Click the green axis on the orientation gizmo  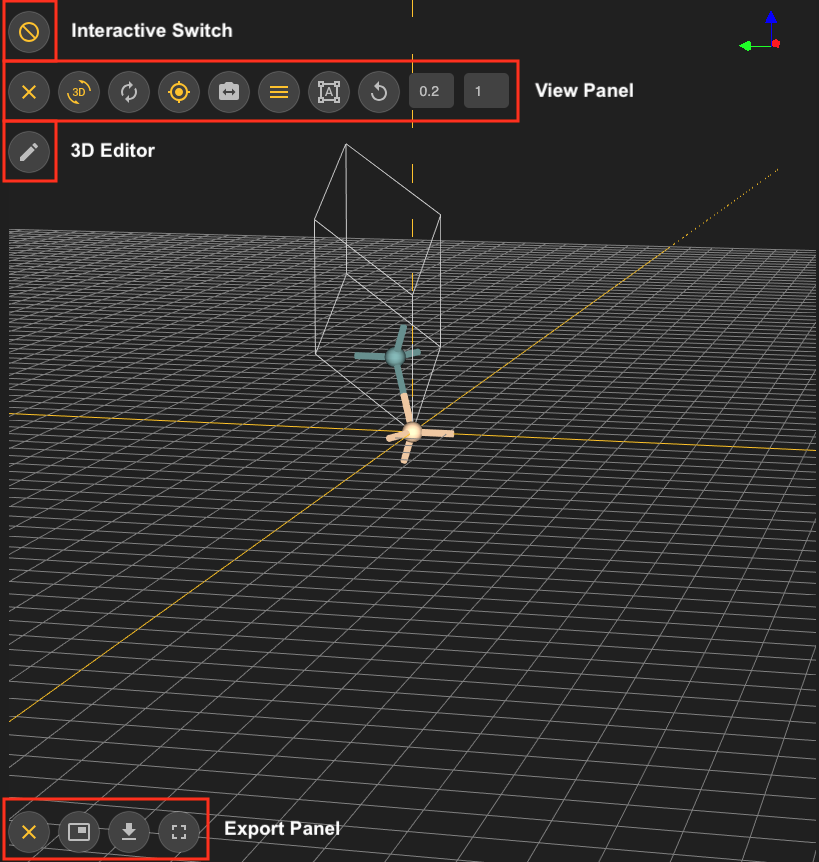(x=748, y=44)
